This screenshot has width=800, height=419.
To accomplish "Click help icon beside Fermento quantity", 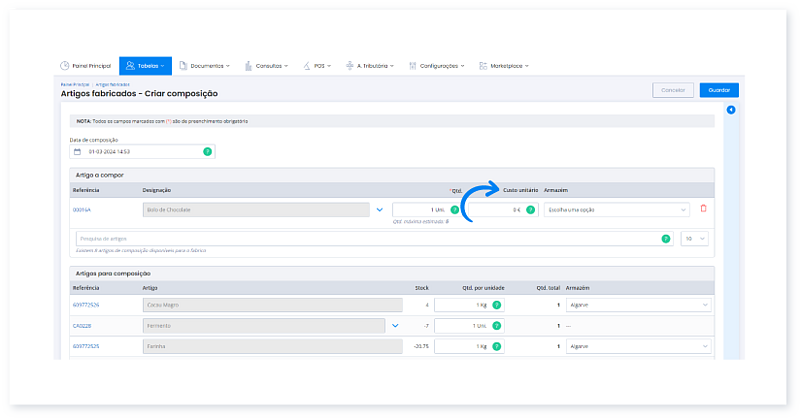I will pos(497,325).
